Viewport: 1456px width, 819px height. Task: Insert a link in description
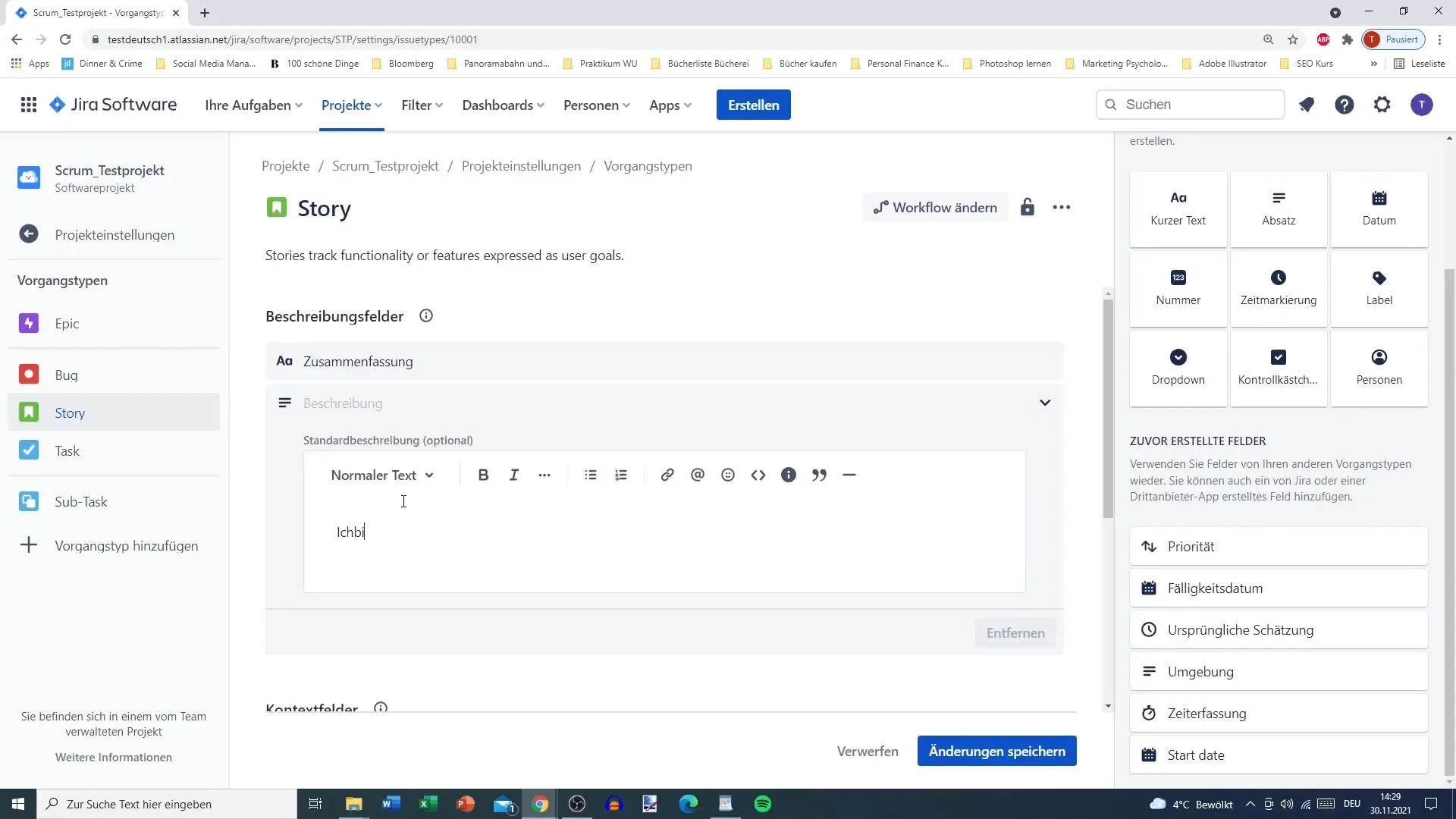pyautogui.click(x=667, y=475)
